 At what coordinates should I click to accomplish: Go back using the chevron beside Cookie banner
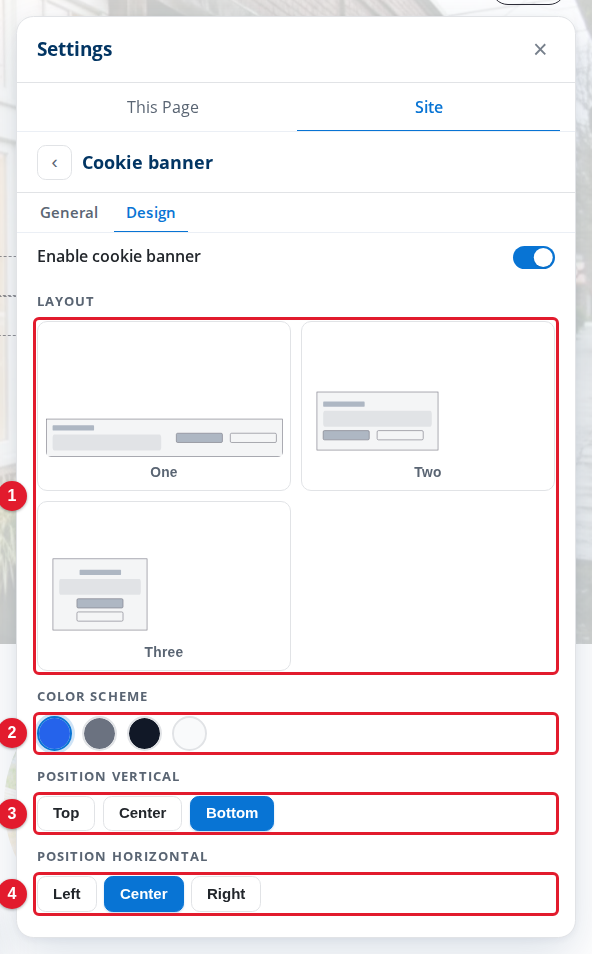[54, 162]
